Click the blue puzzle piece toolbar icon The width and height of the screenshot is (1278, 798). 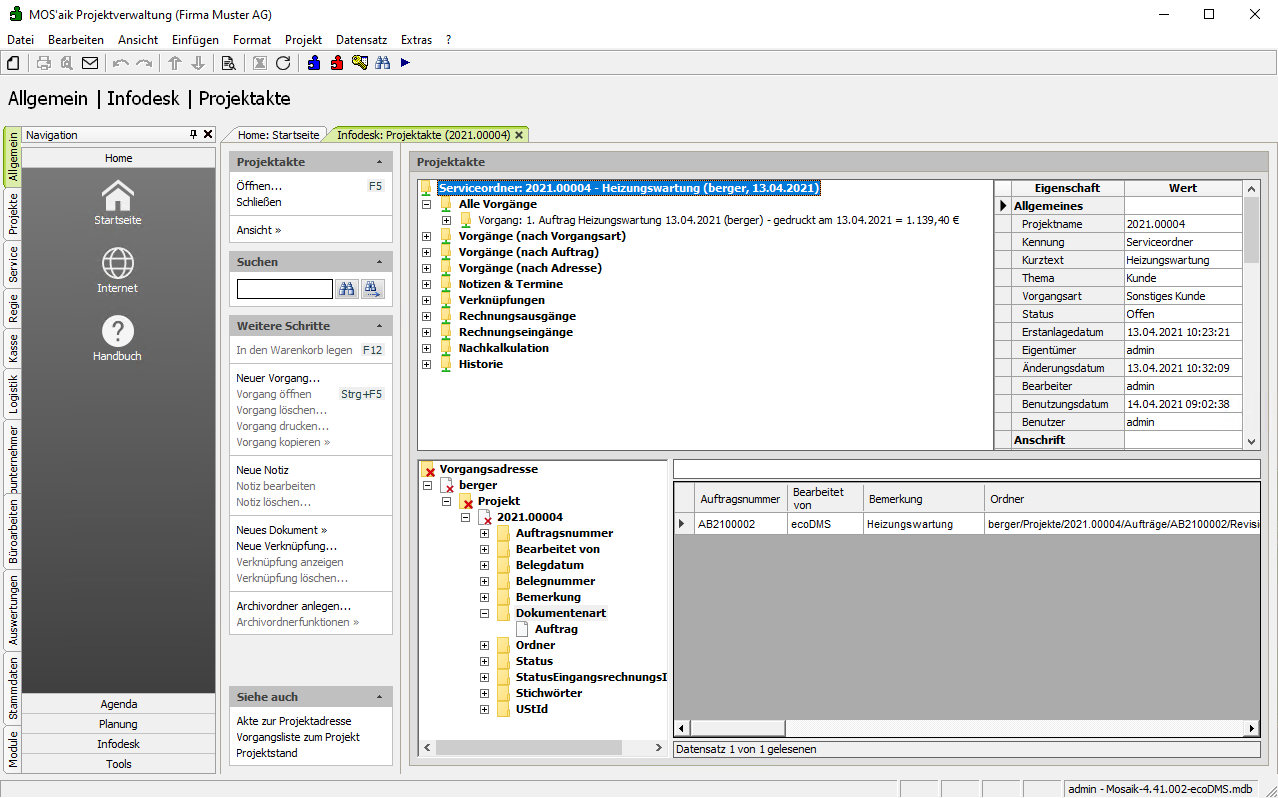click(x=314, y=63)
